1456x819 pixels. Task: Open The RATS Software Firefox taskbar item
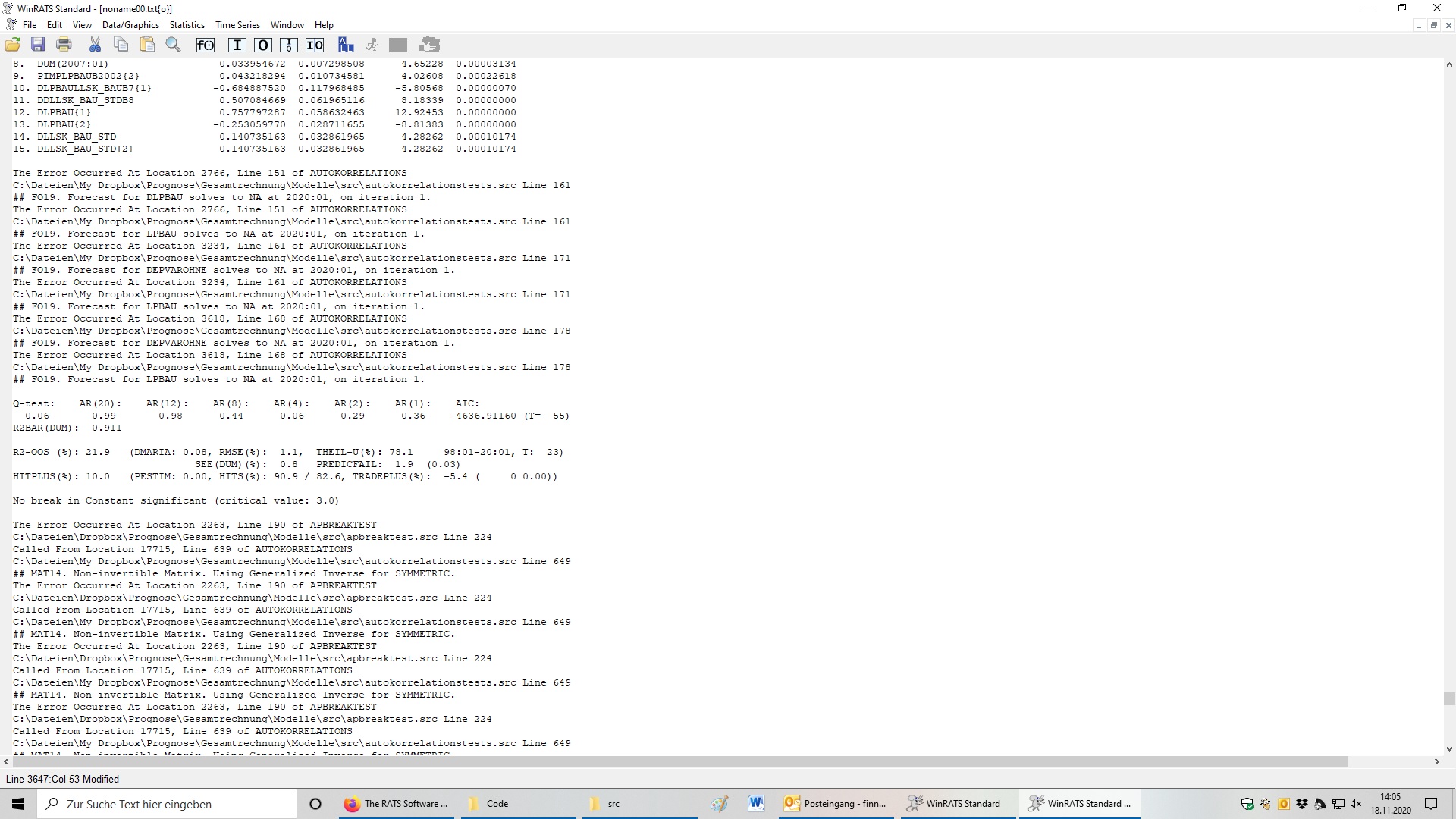point(396,804)
